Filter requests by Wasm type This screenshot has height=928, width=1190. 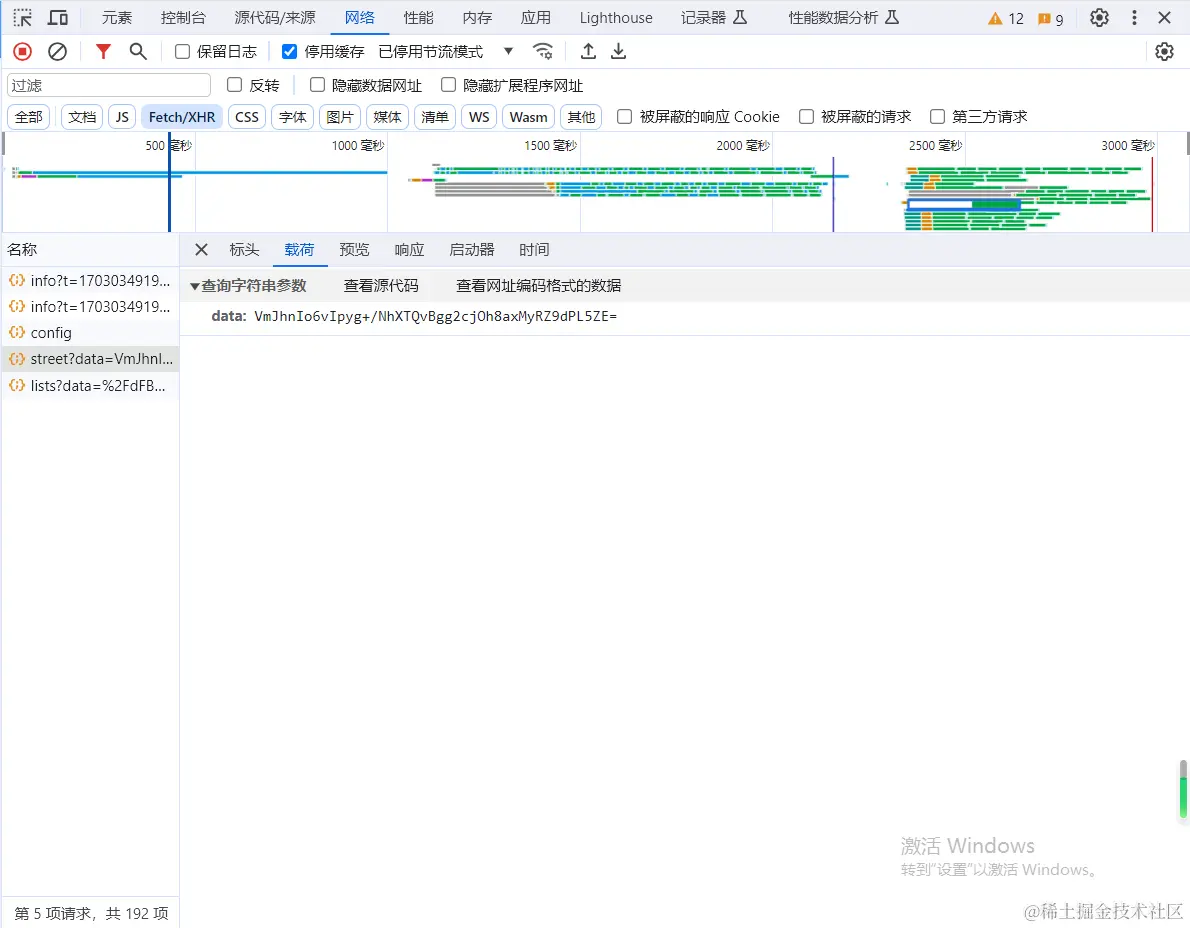coord(528,117)
